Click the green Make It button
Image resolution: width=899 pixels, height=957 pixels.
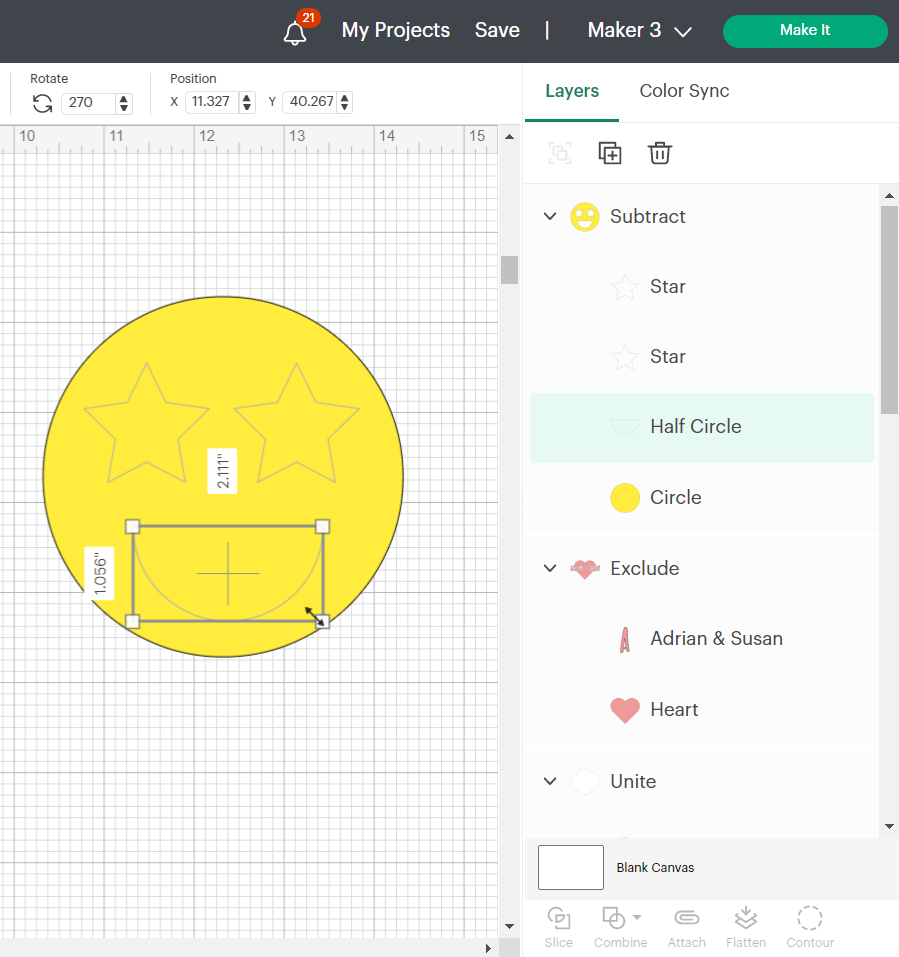(805, 31)
